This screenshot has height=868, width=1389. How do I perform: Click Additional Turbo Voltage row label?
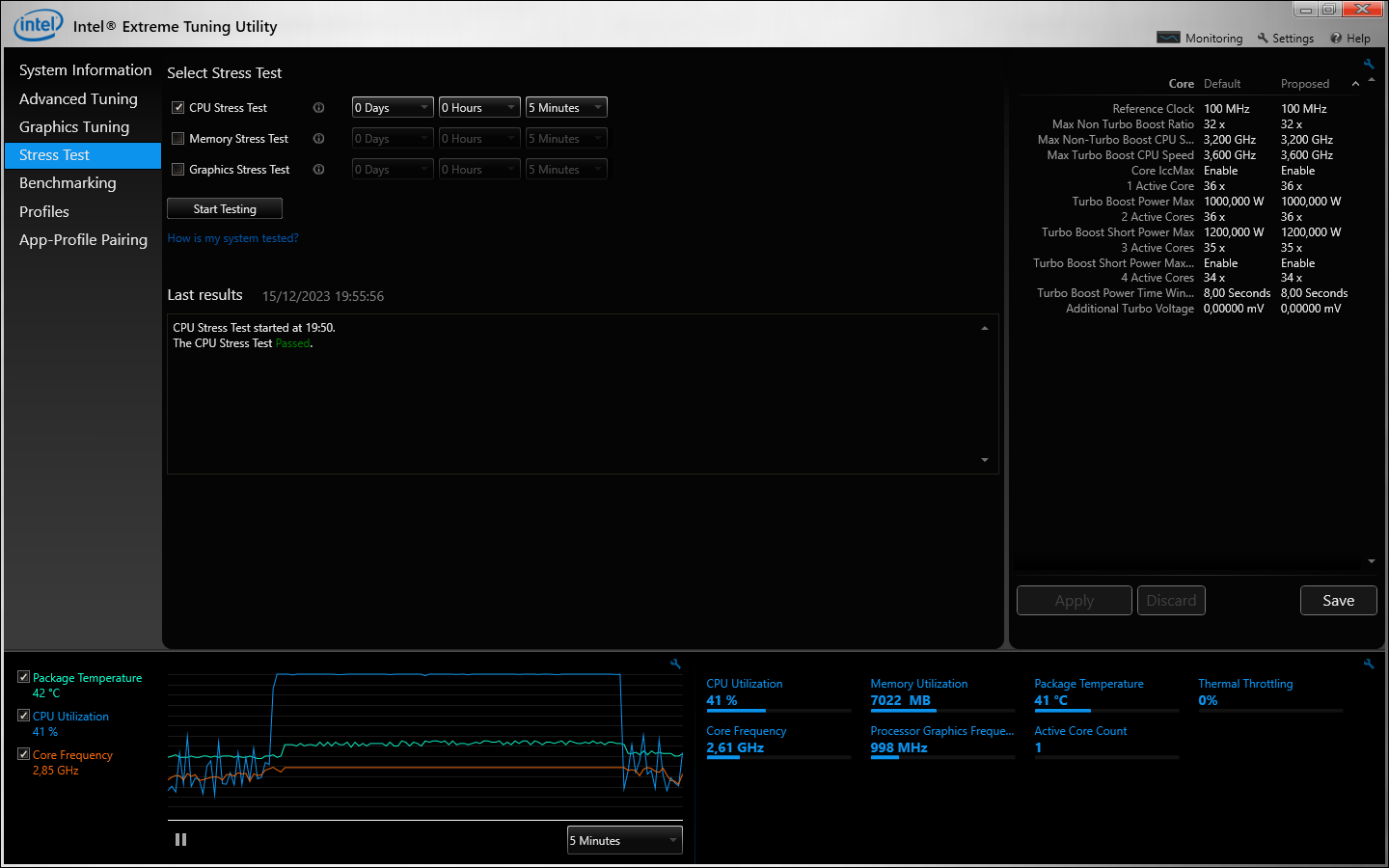[x=1130, y=309]
